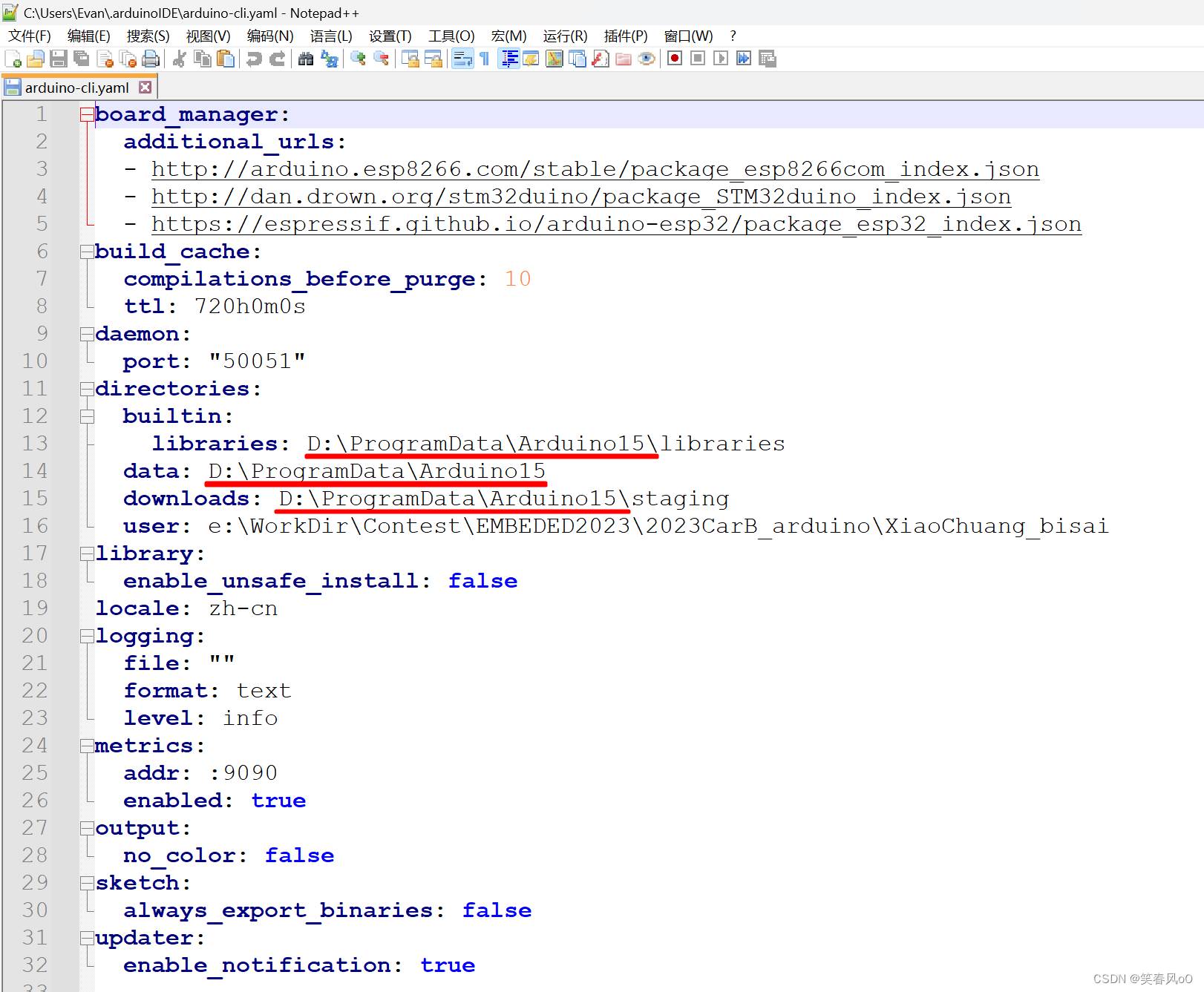Viewport: 1204px width, 992px height.
Task: Click the Print toolbar icon
Action: [x=151, y=59]
